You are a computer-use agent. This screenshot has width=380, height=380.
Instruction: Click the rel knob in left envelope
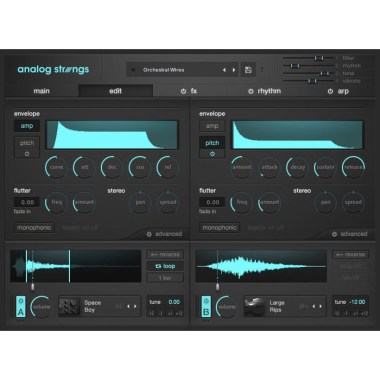pyautogui.click(x=168, y=167)
